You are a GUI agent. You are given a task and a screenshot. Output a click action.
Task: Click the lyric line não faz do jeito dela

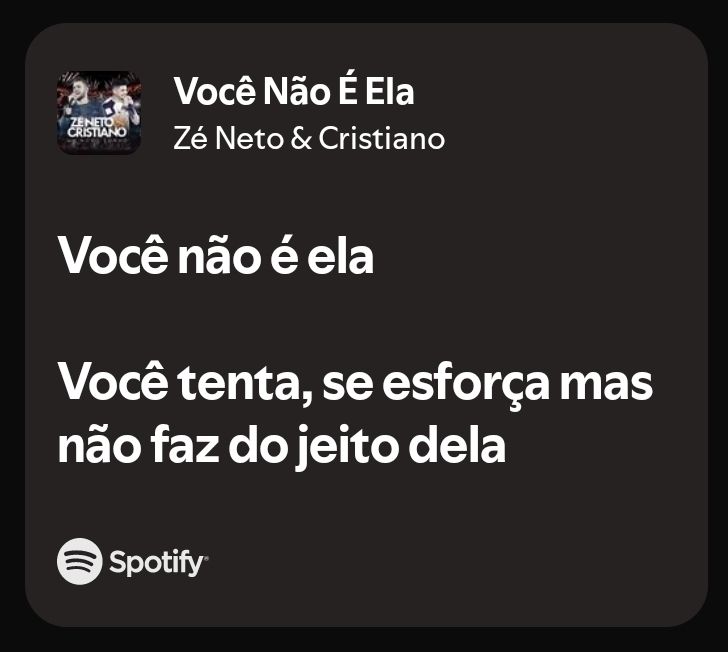tap(282, 446)
